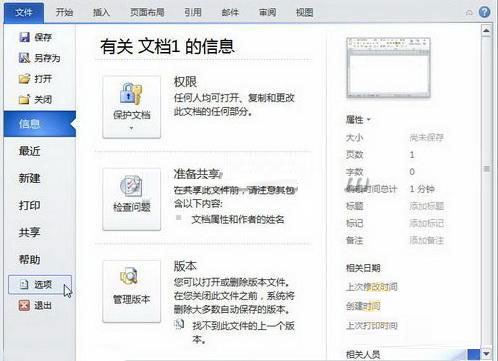Click the Save As (另存为) icon

coord(24,58)
